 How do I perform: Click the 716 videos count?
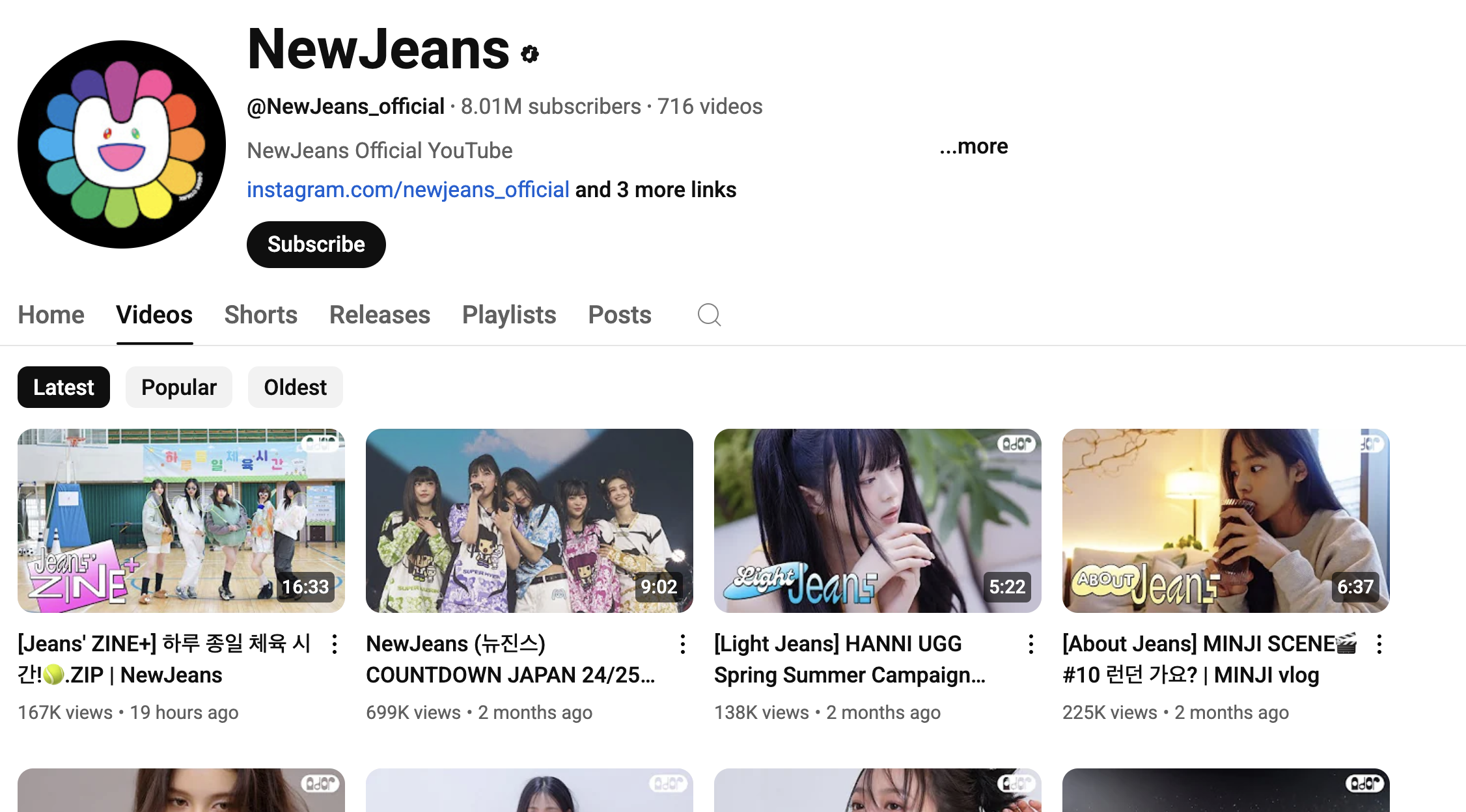710,106
